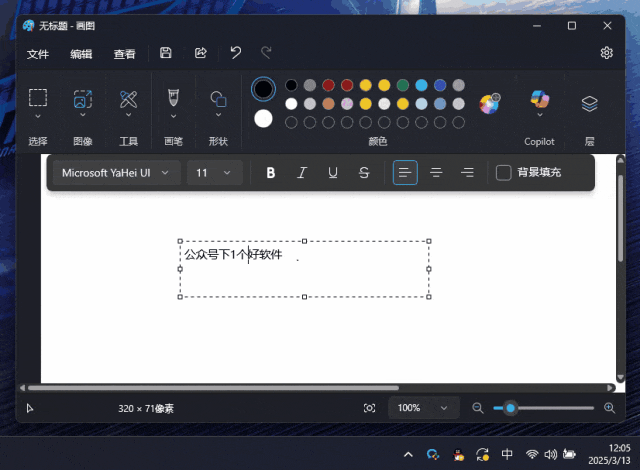This screenshot has width=640, height=470.
Task: Open the 查看 menu
Action: pos(124,54)
